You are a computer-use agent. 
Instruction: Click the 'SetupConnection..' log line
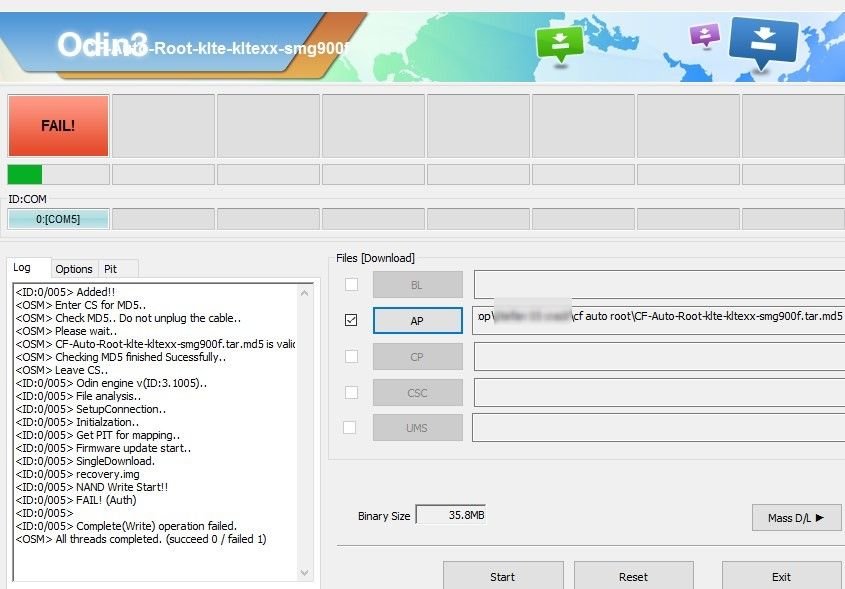[91, 409]
